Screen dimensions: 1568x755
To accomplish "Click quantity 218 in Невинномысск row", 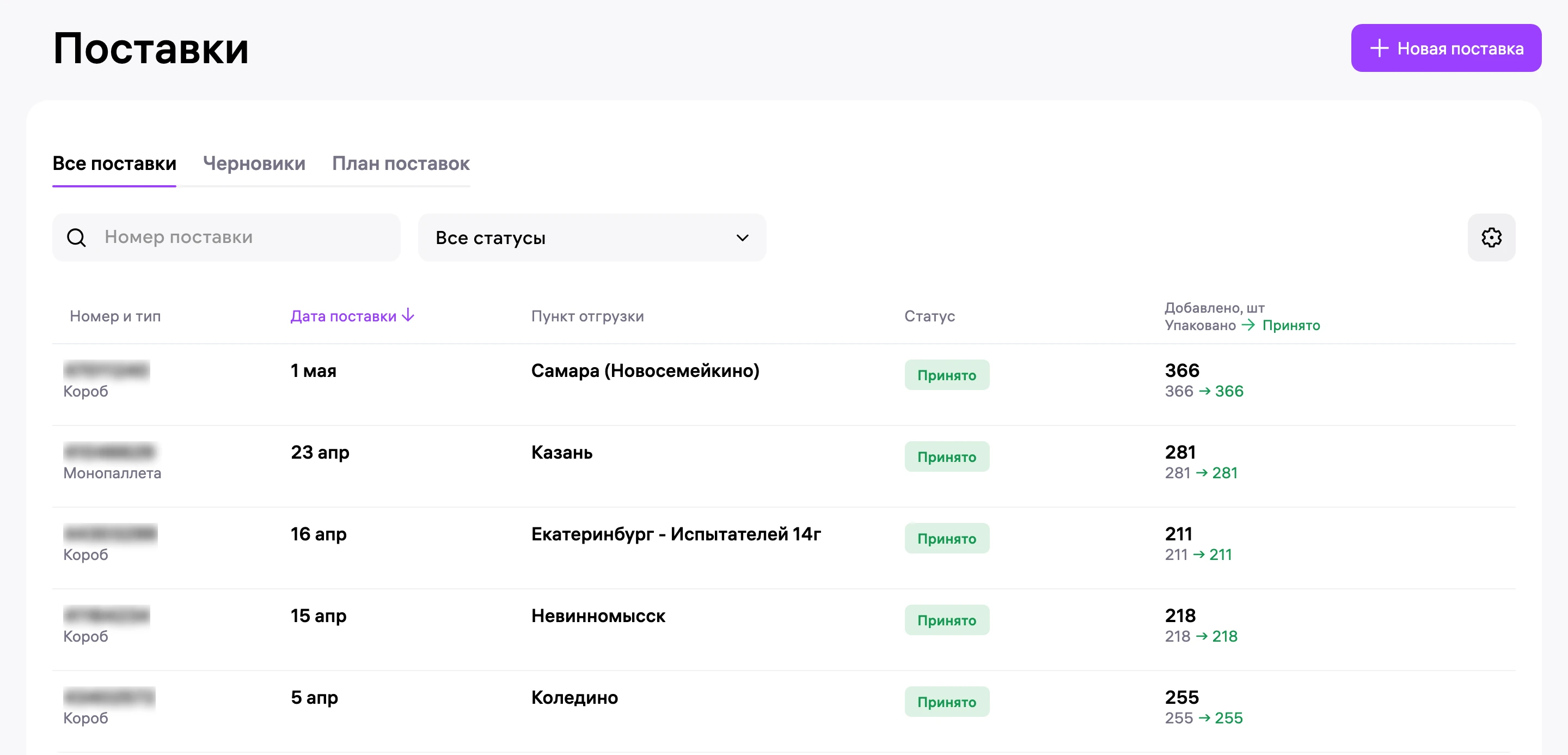I will (x=1180, y=616).
